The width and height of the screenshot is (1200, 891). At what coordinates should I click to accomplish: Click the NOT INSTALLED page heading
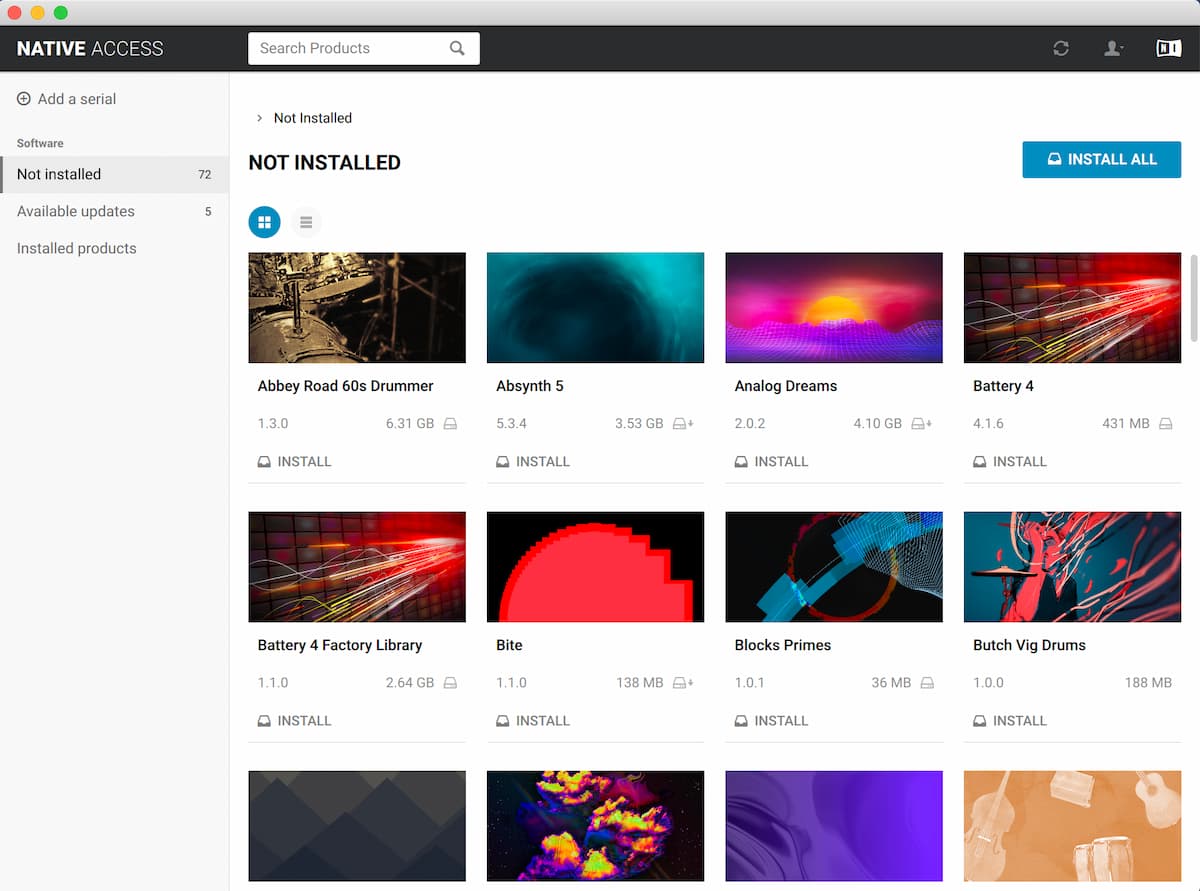[325, 163]
